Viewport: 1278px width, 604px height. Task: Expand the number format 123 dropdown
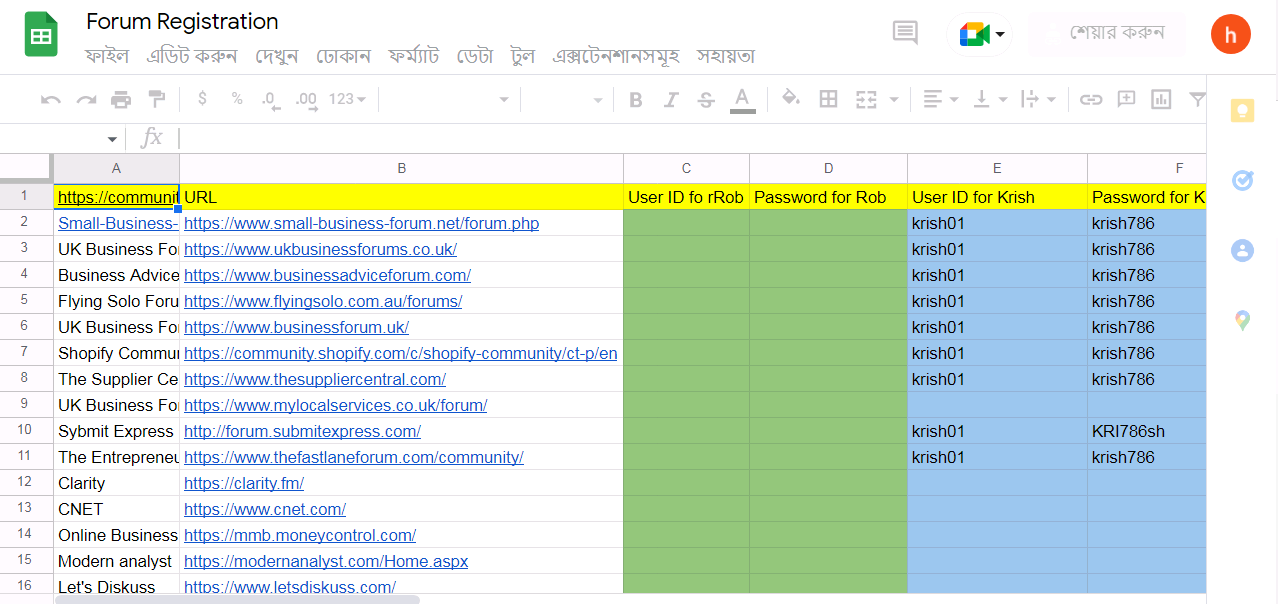pyautogui.click(x=347, y=99)
